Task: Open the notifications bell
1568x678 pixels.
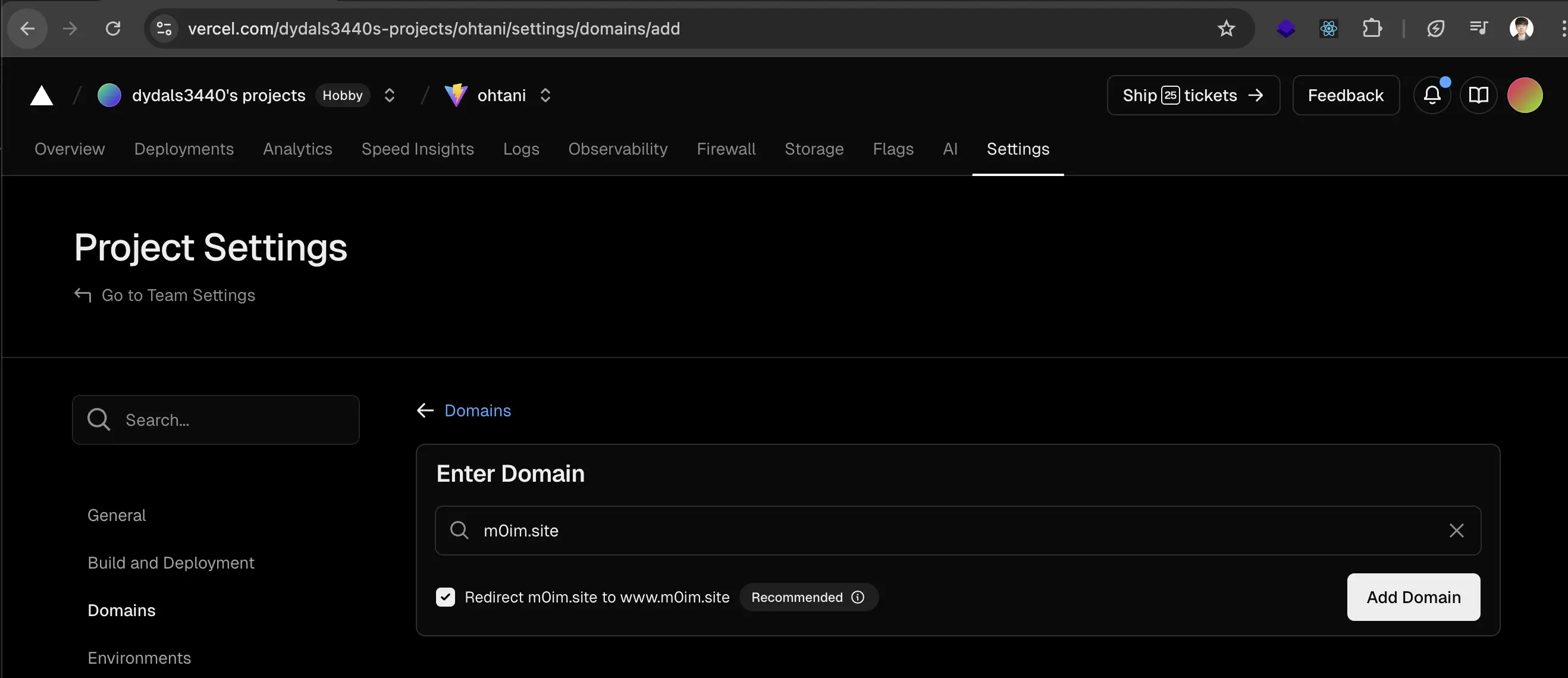Action: pyautogui.click(x=1432, y=95)
